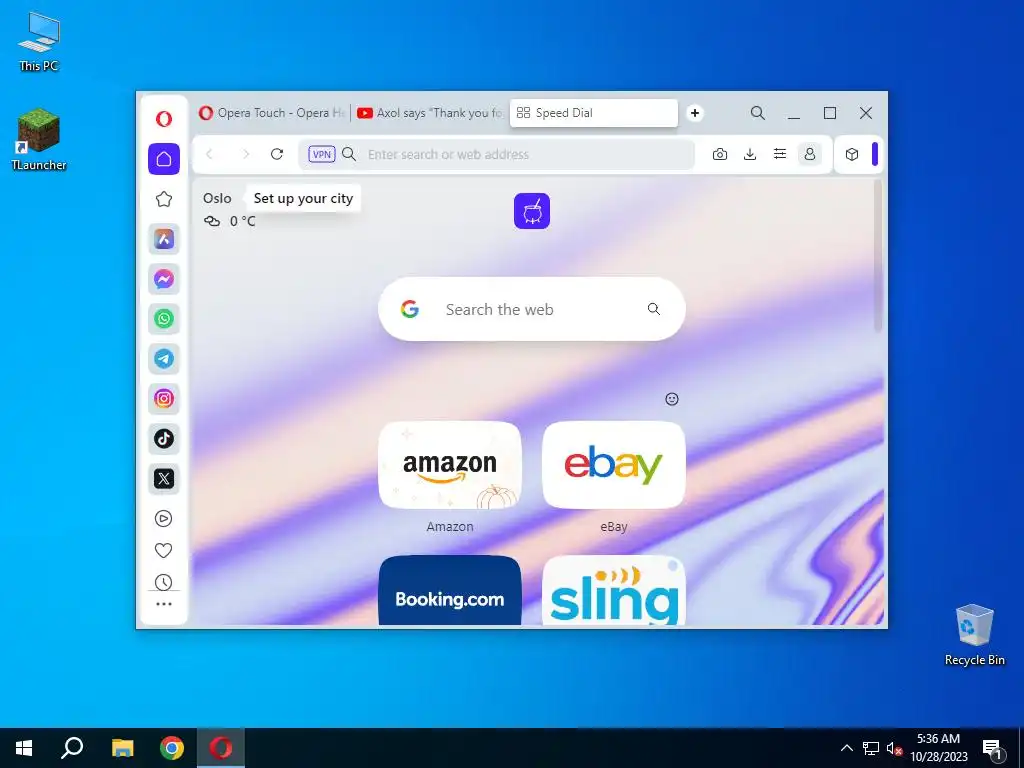The width and height of the screenshot is (1024, 768).
Task: Open Chrome from taskbar
Action: tap(172, 748)
